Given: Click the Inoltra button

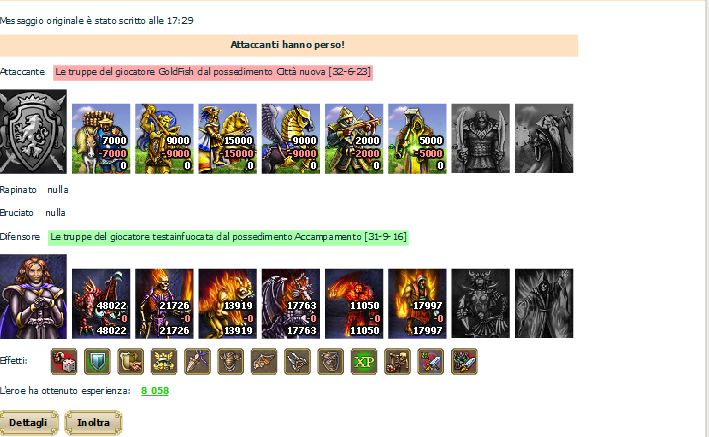Looking at the screenshot, I should [94, 423].
